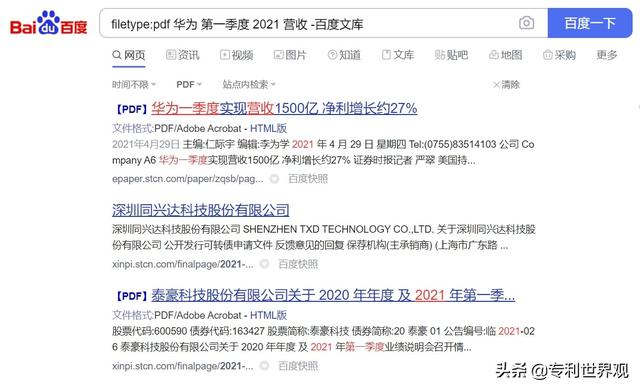The height and width of the screenshot is (390, 640).
Task: Click the Baidu logo
Action: click(x=48, y=24)
